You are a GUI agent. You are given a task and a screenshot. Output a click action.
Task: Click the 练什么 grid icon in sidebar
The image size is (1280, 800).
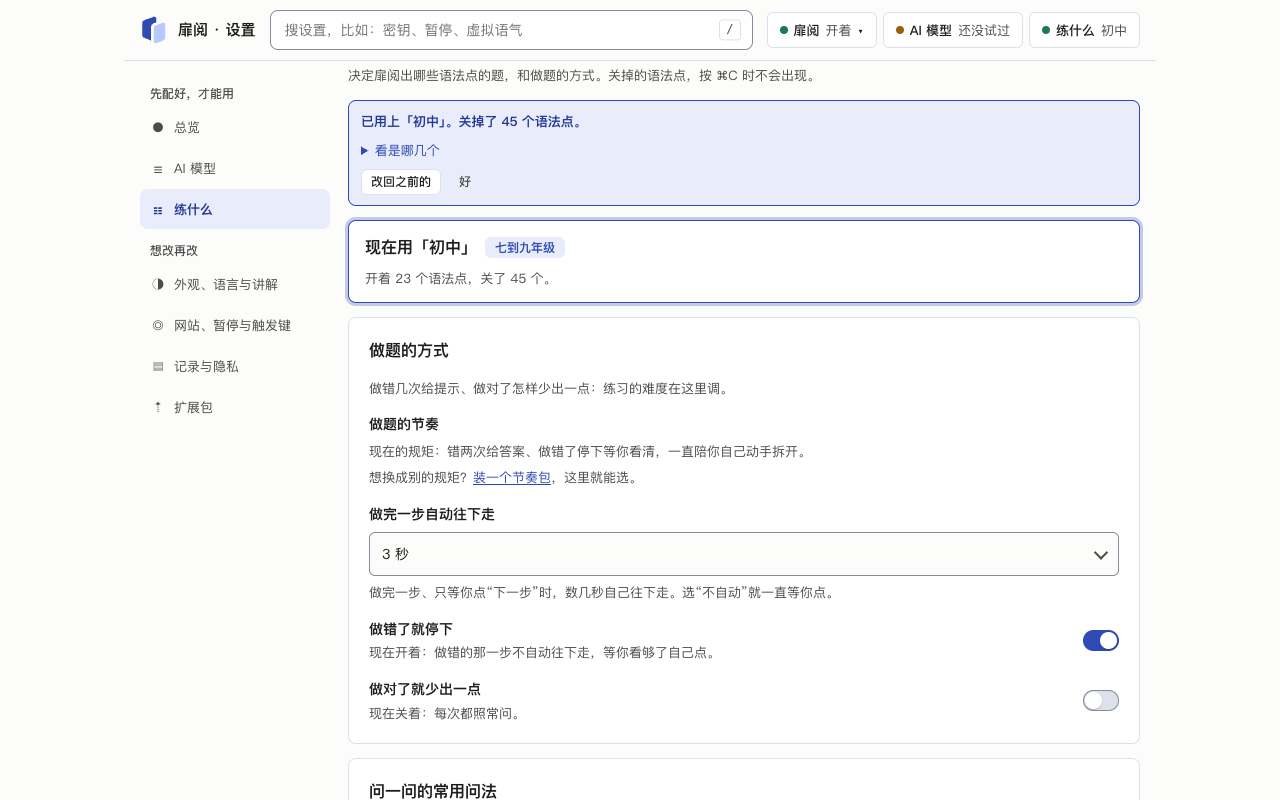(x=158, y=210)
